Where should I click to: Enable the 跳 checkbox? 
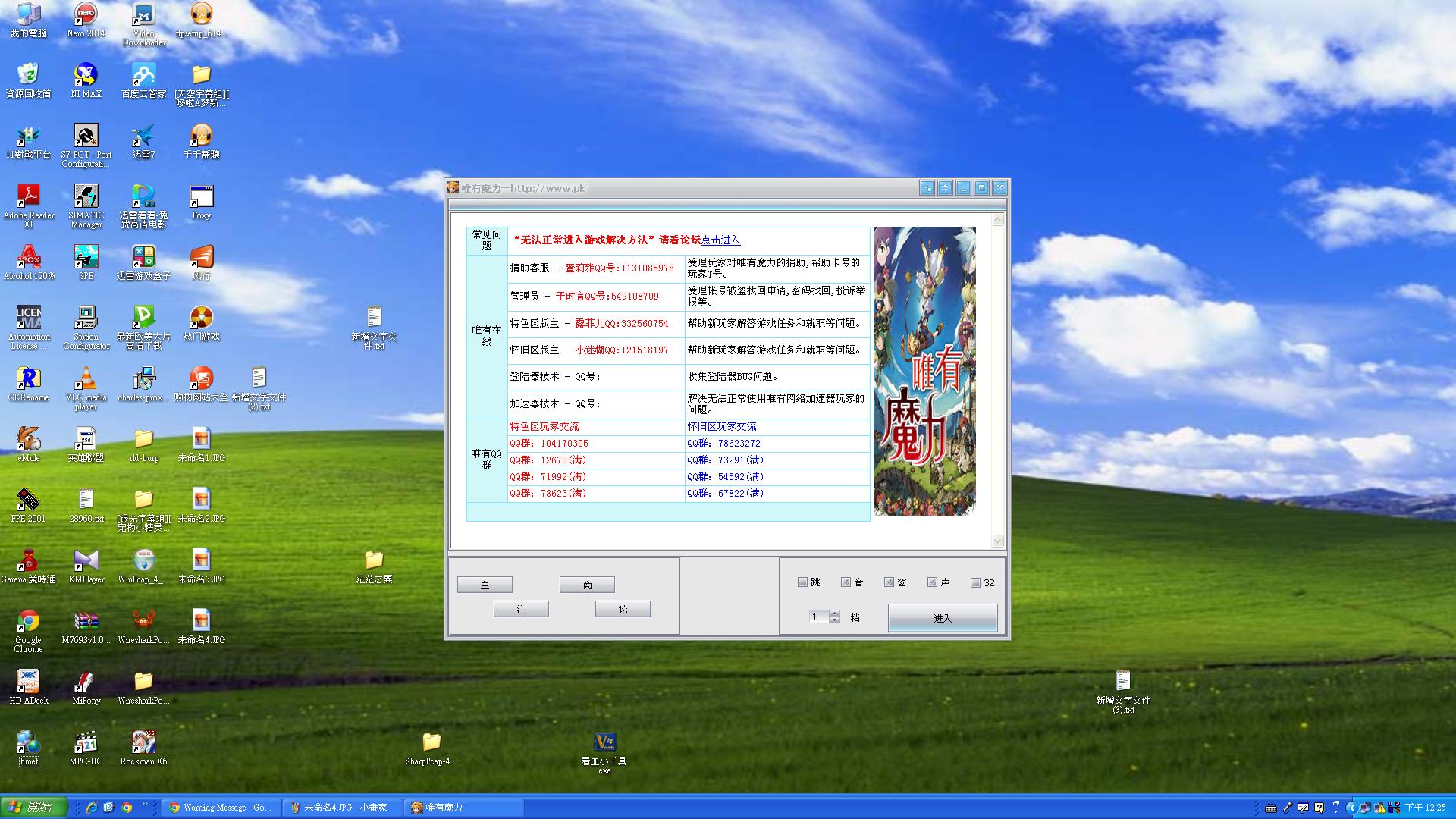click(802, 582)
